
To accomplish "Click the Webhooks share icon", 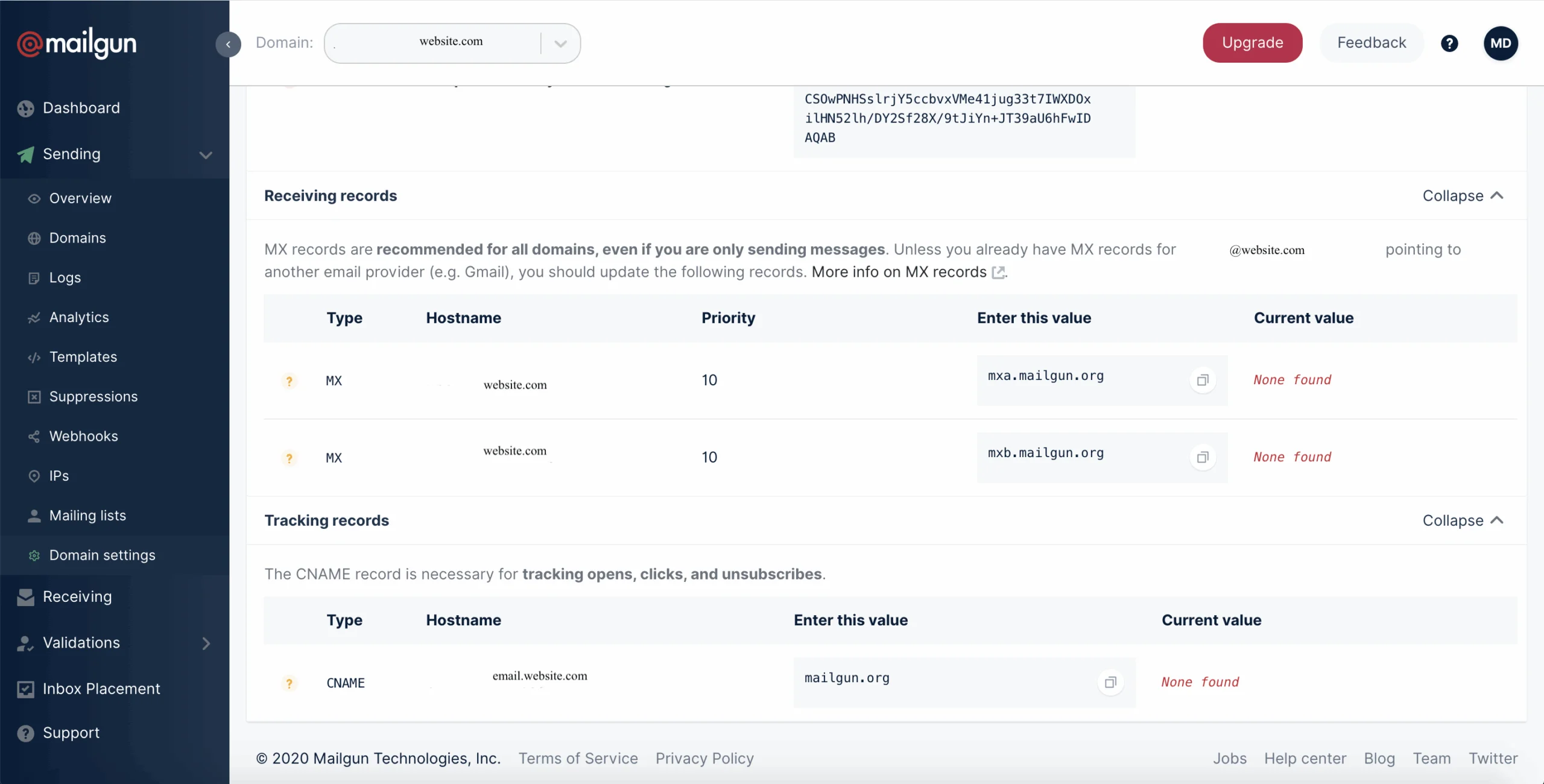I will [x=34, y=437].
